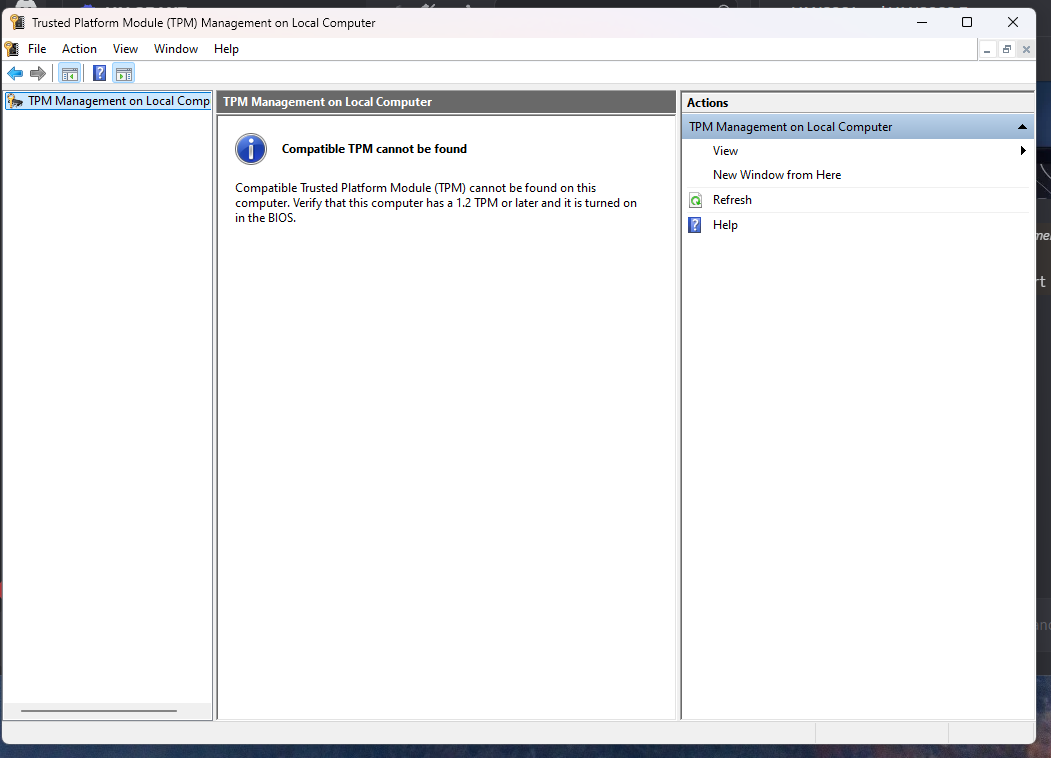Click the horizontal scrollbar in the tree pane

click(x=99, y=710)
